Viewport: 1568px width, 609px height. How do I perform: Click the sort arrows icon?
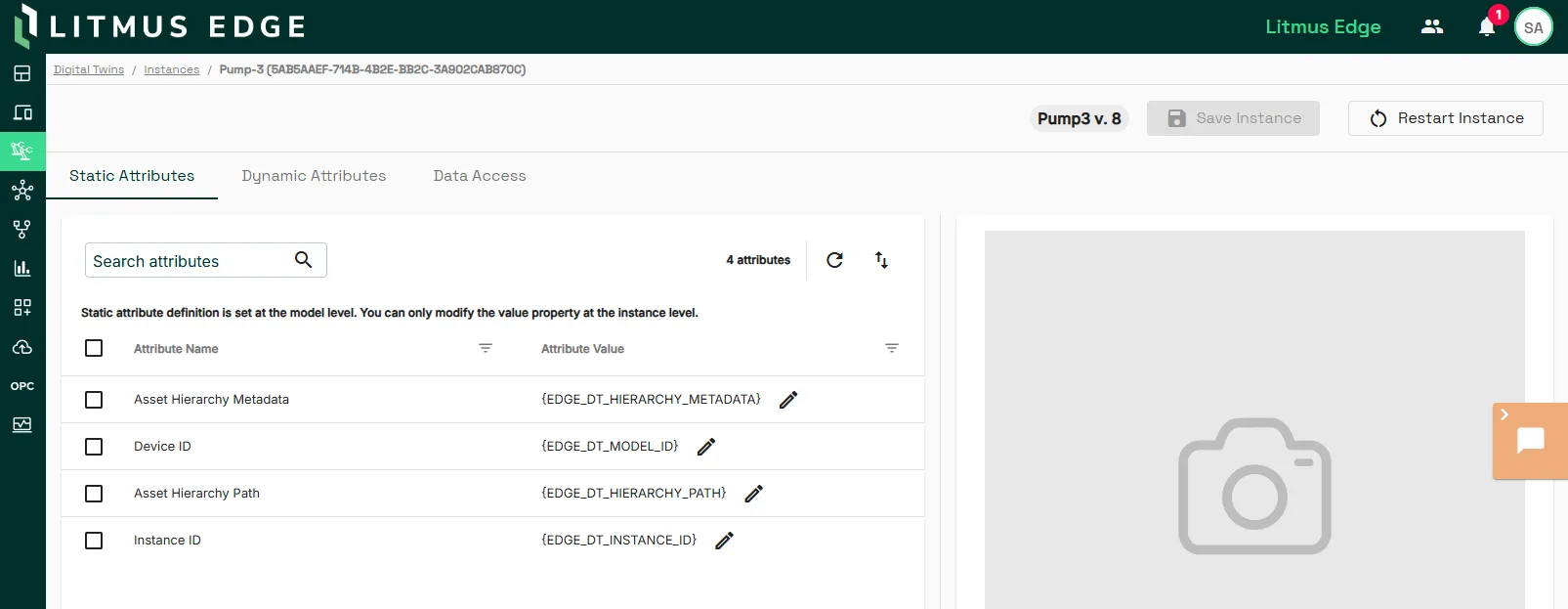coord(881,260)
